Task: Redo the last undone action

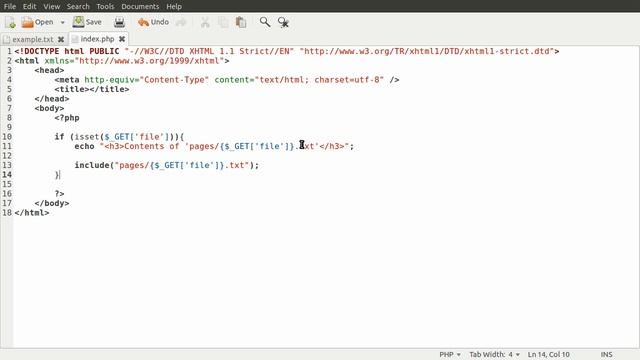Action: (181, 22)
